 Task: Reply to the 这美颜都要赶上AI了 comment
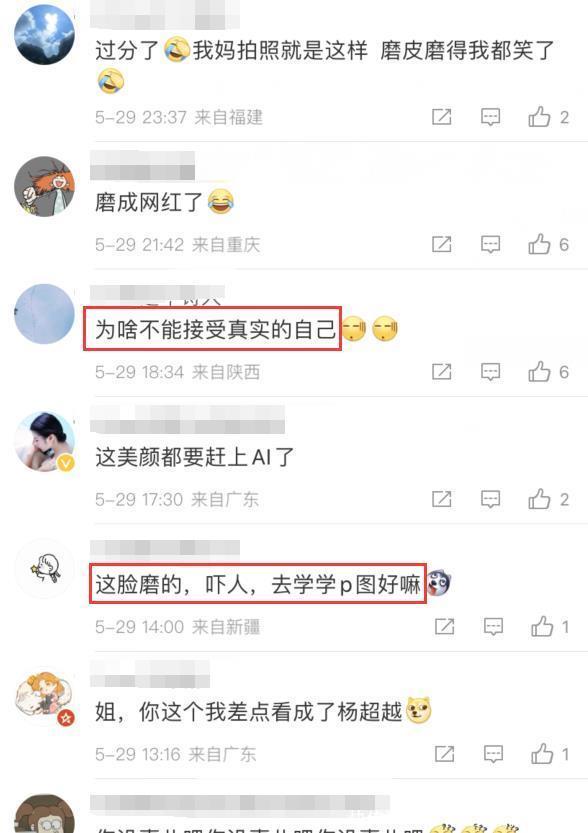(x=490, y=499)
